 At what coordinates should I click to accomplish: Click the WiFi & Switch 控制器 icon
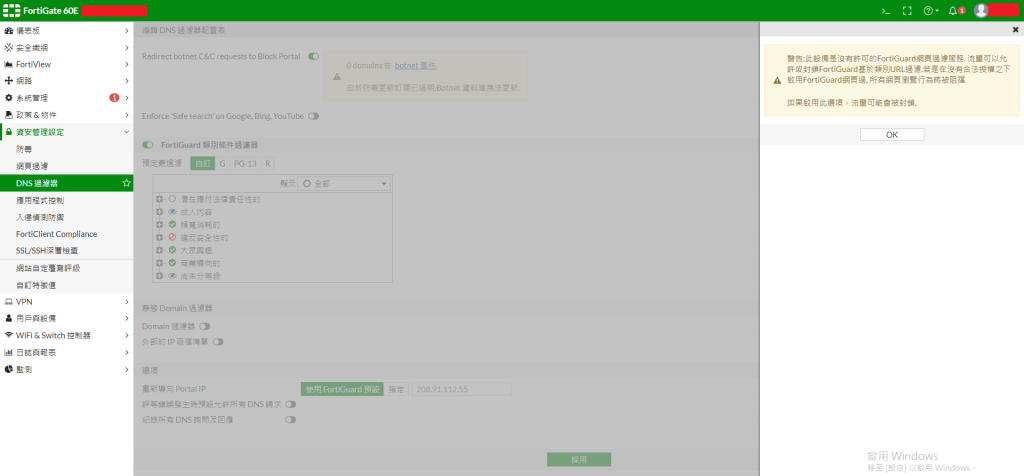(x=8, y=335)
